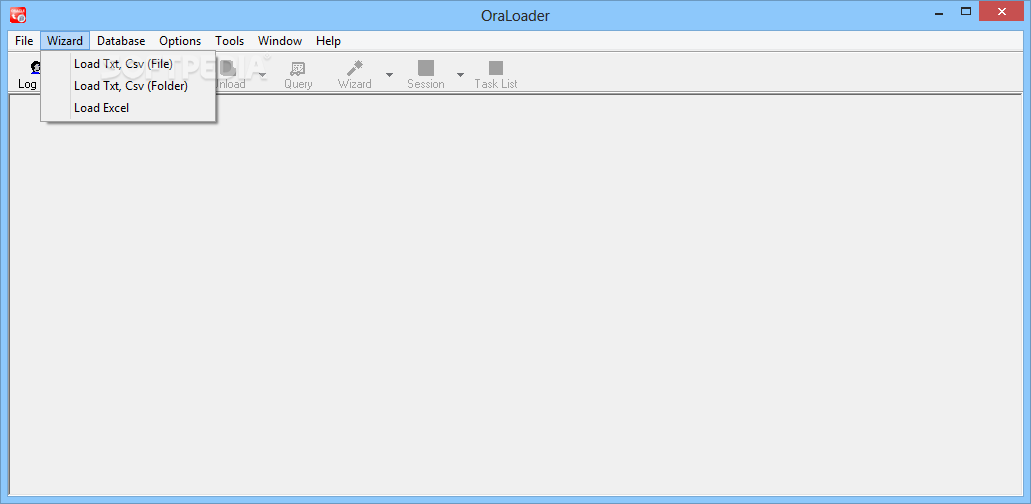1031x504 pixels.
Task: Click the Unload toolbar button
Action: pyautogui.click(x=231, y=74)
